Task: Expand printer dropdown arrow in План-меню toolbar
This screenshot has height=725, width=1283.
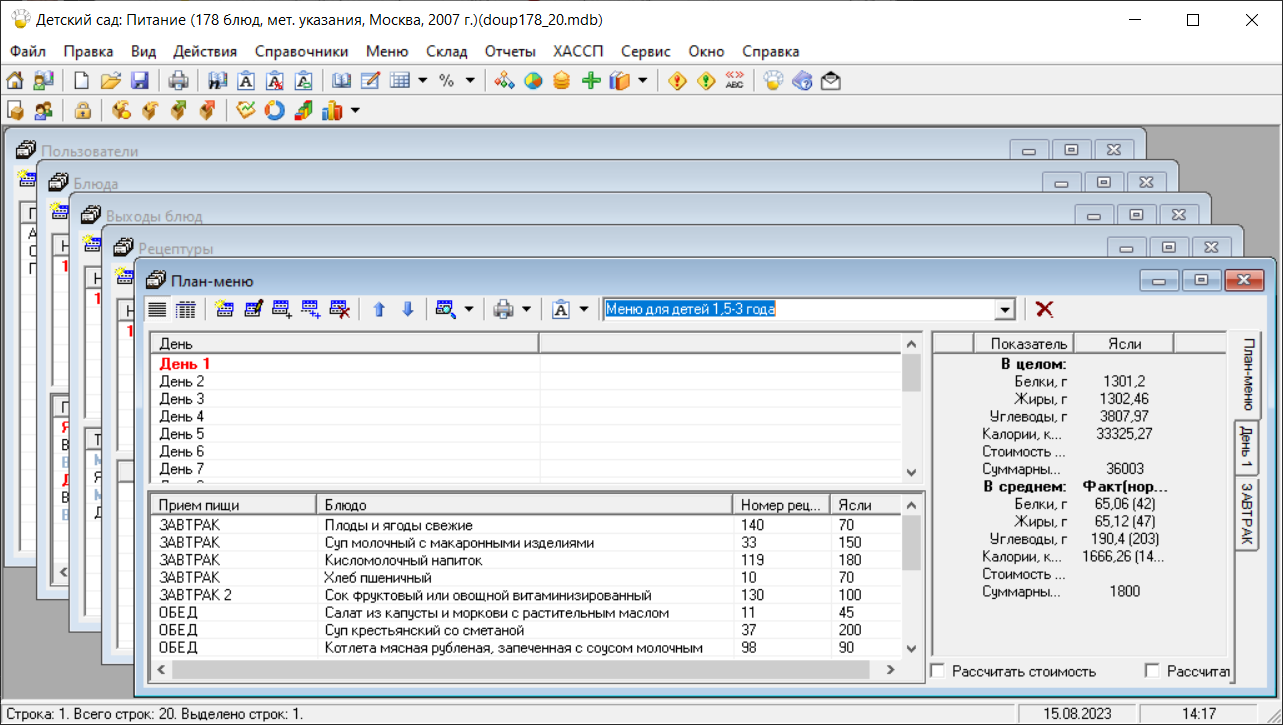Action: (526, 310)
